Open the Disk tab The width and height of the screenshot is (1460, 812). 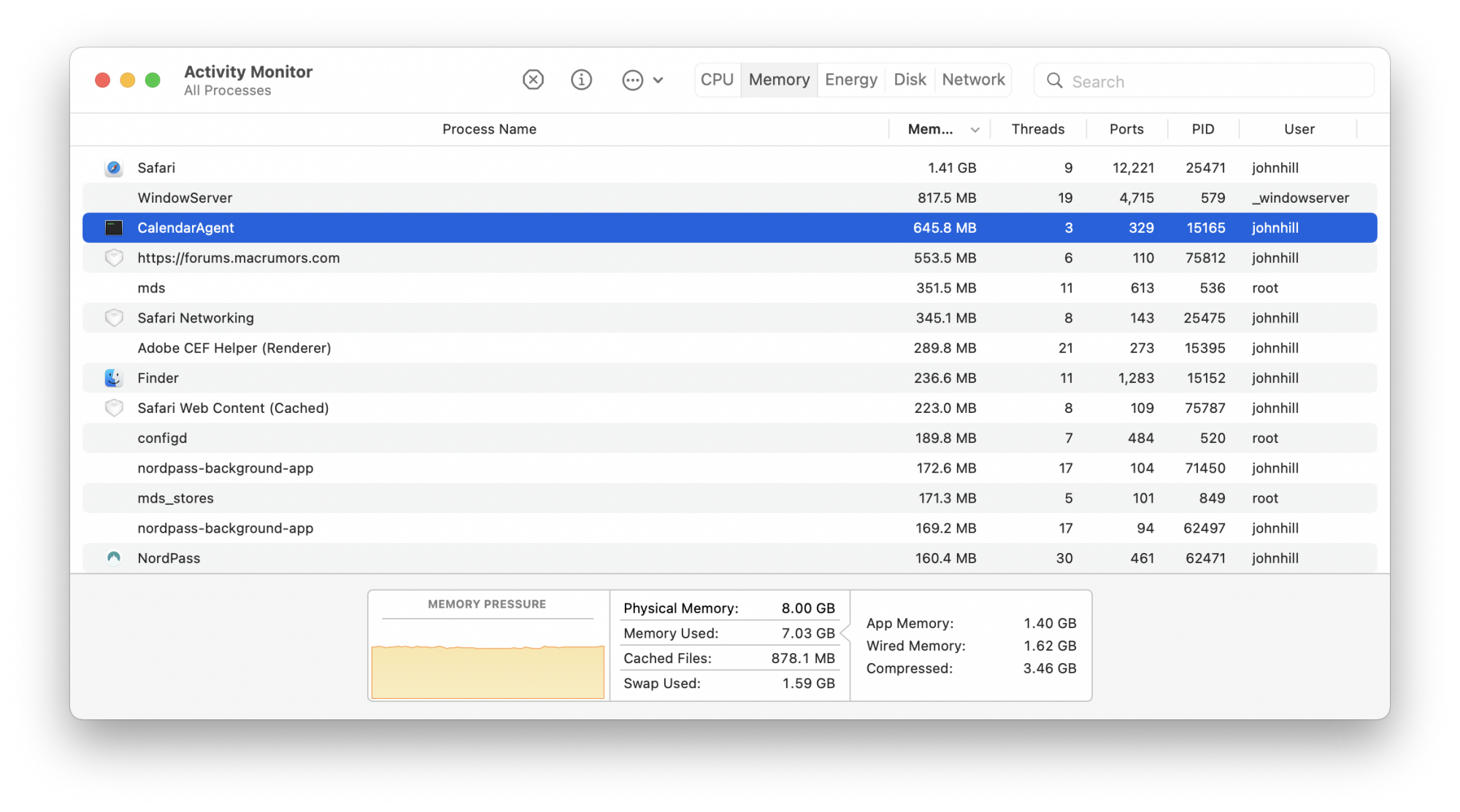[910, 80]
